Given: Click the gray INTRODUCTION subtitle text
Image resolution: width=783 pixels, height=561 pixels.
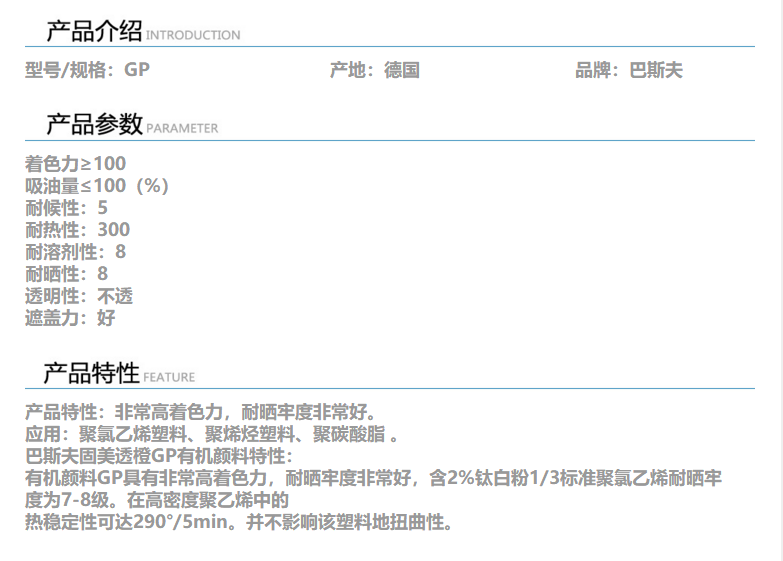Looking at the screenshot, I should 193,35.
